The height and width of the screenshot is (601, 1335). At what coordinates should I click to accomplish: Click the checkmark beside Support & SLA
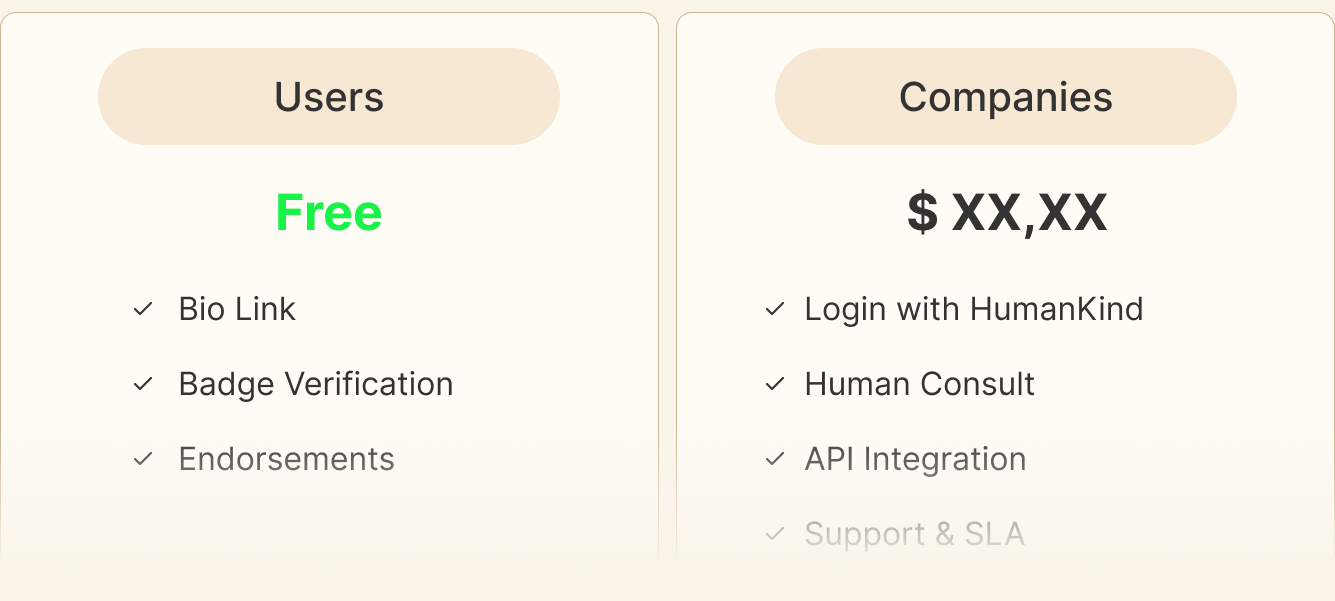(x=775, y=534)
